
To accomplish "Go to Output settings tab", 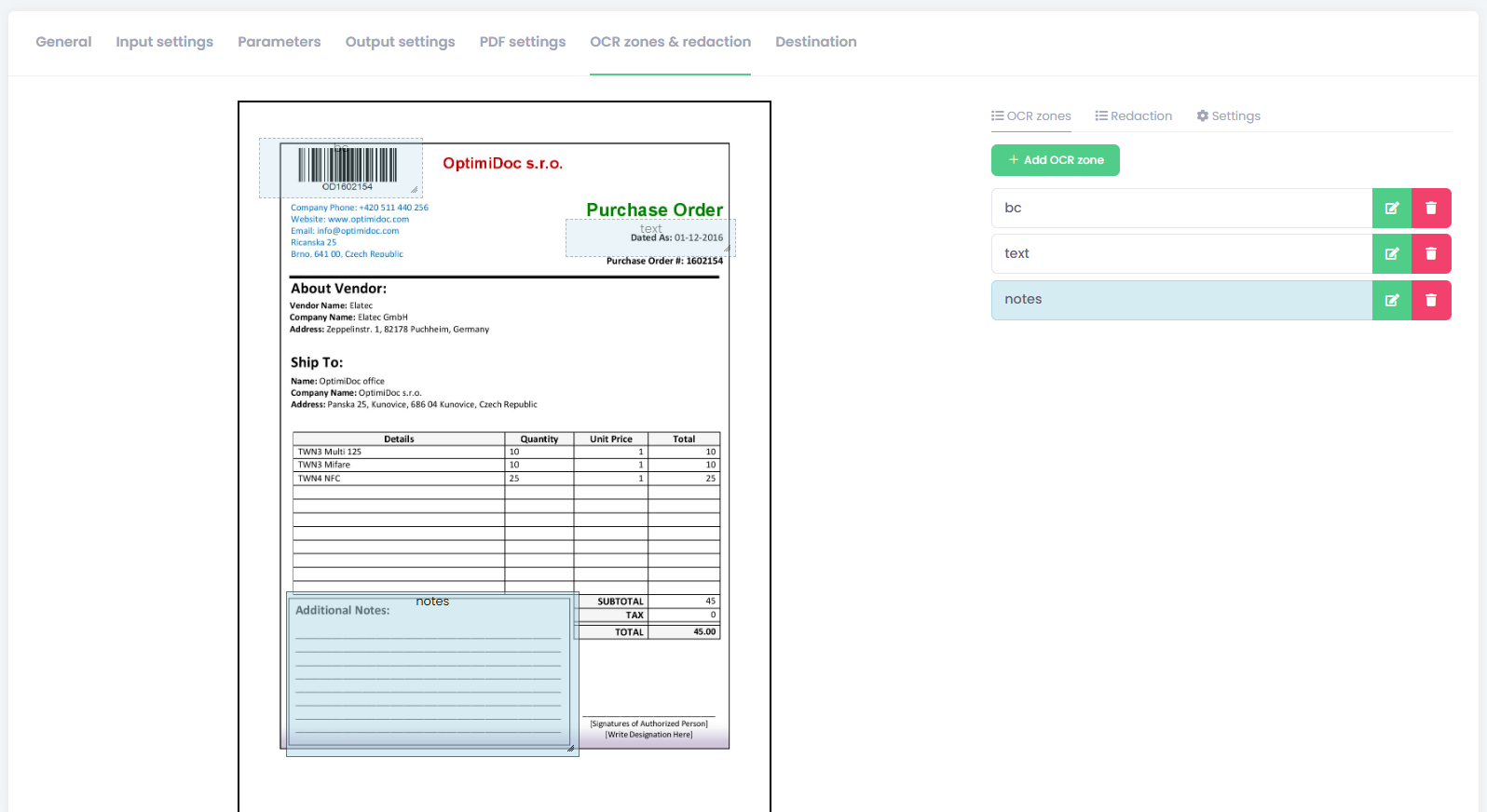I will (400, 42).
